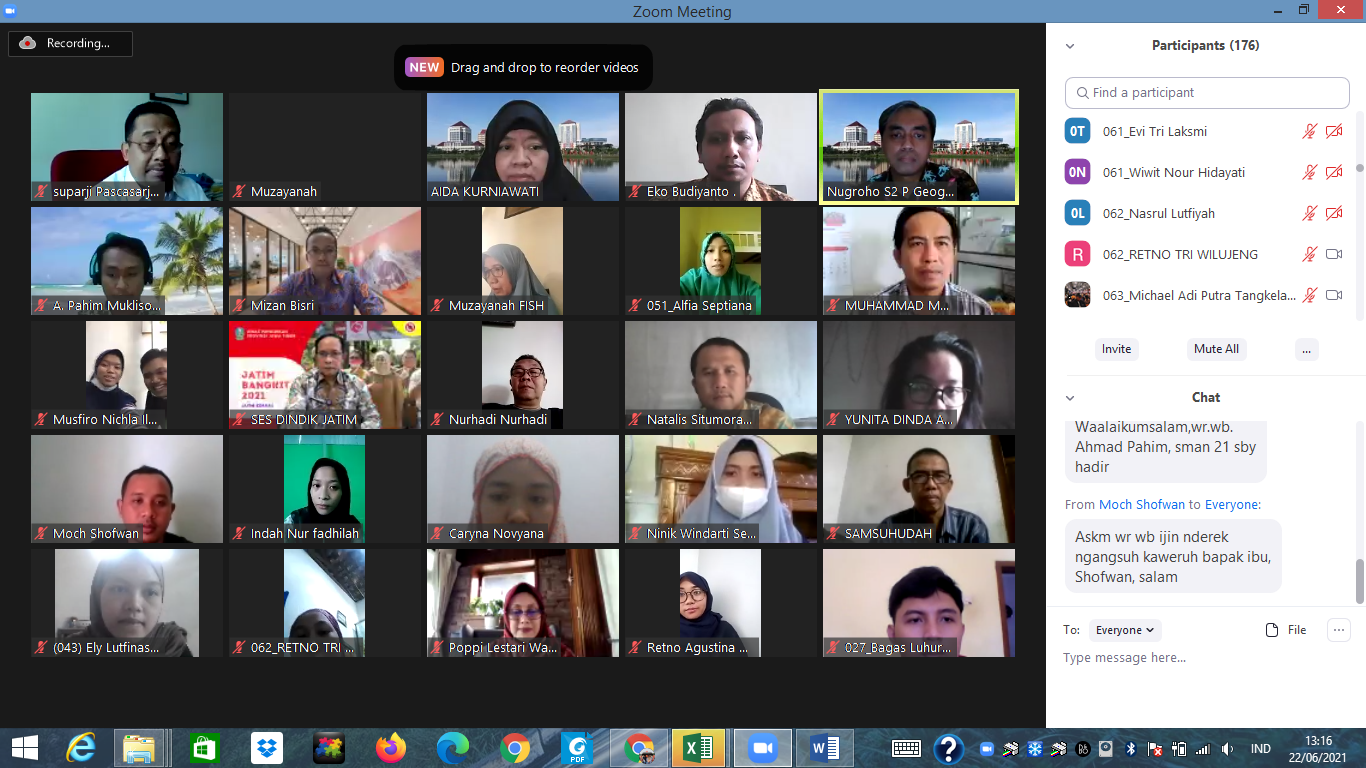This screenshot has height=768, width=1366.
Task: Launch Firefox from the taskbar
Action: coord(391,748)
